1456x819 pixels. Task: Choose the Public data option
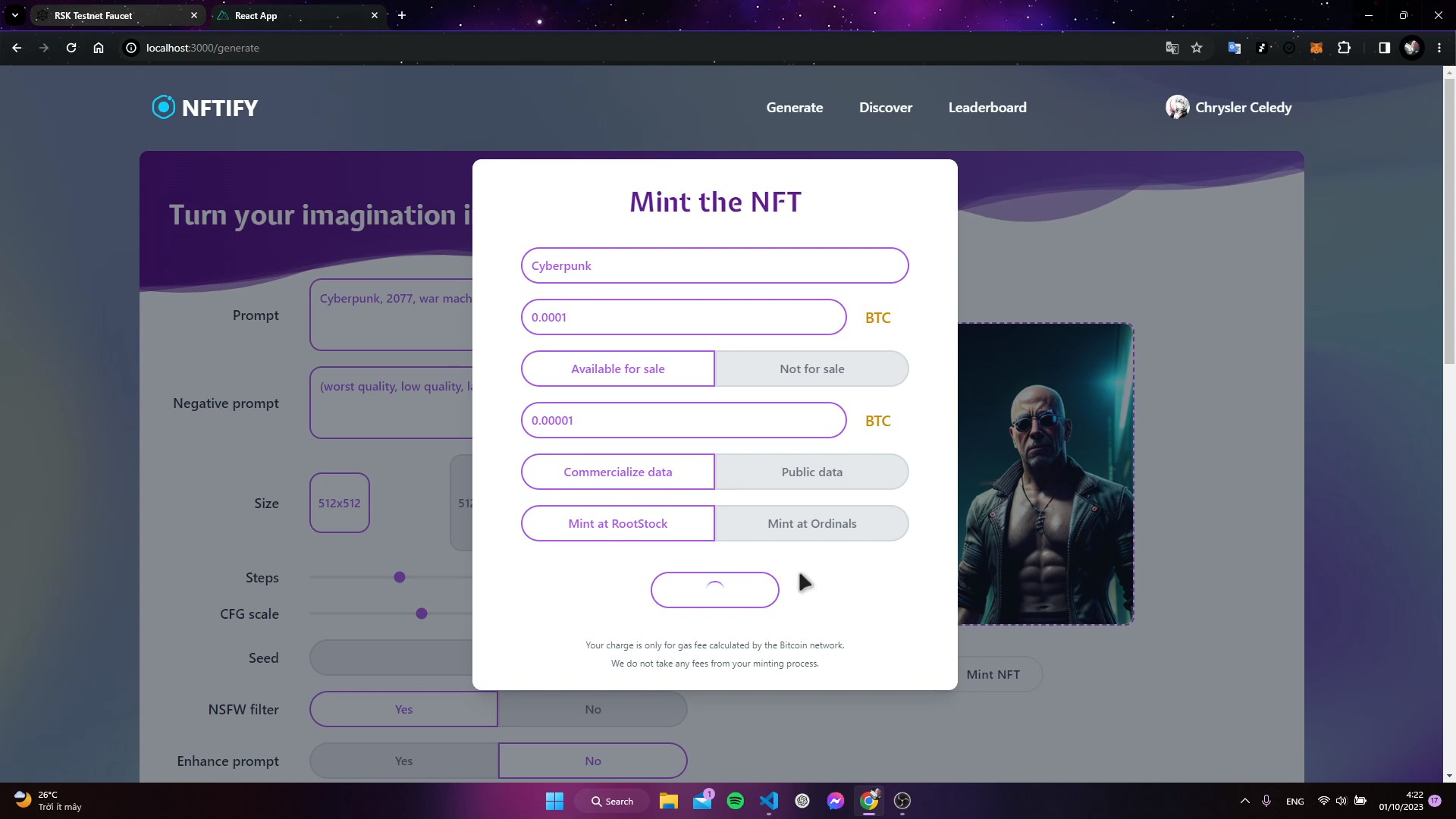tap(811, 472)
